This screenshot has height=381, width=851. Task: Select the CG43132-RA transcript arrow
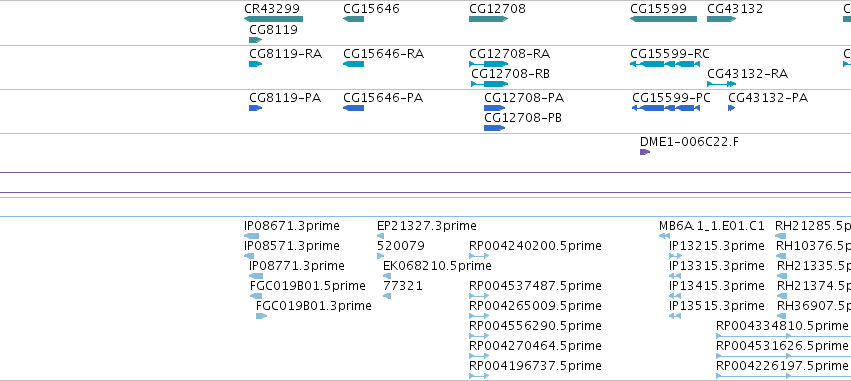click(721, 84)
